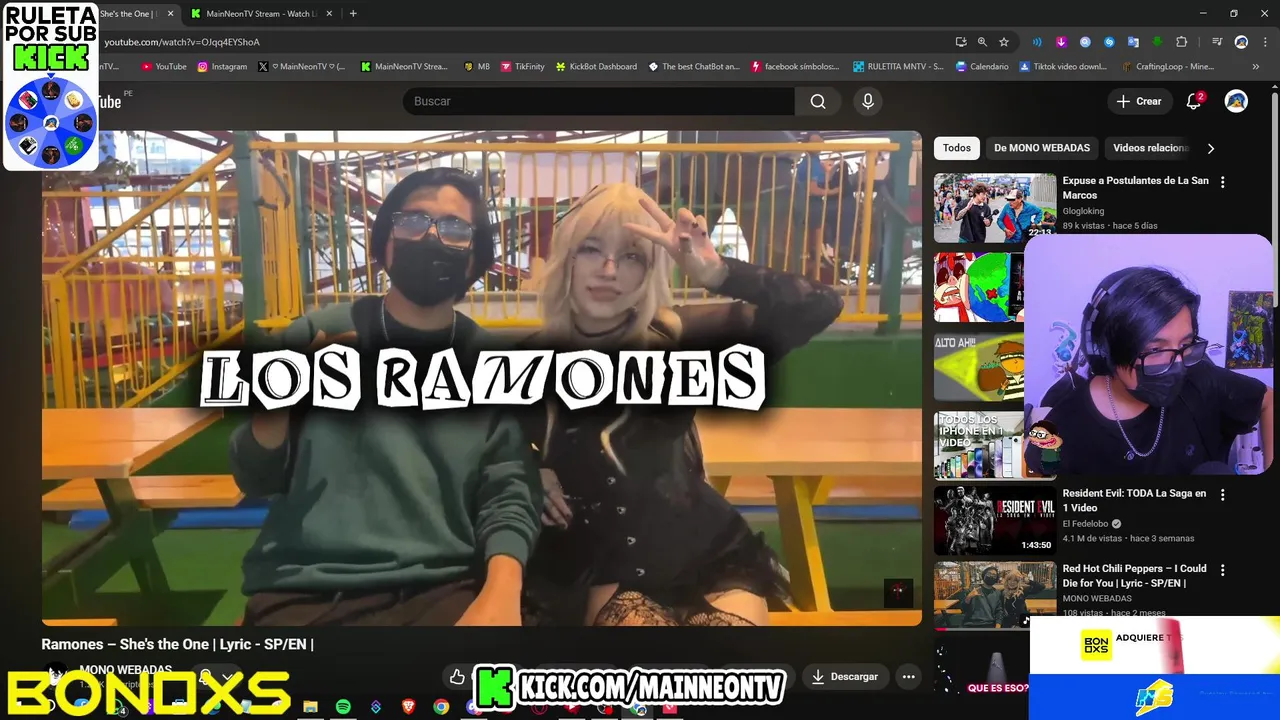The height and width of the screenshot is (720, 1280).
Task: Open CraftingLoop bookmark
Action: tap(1167, 67)
